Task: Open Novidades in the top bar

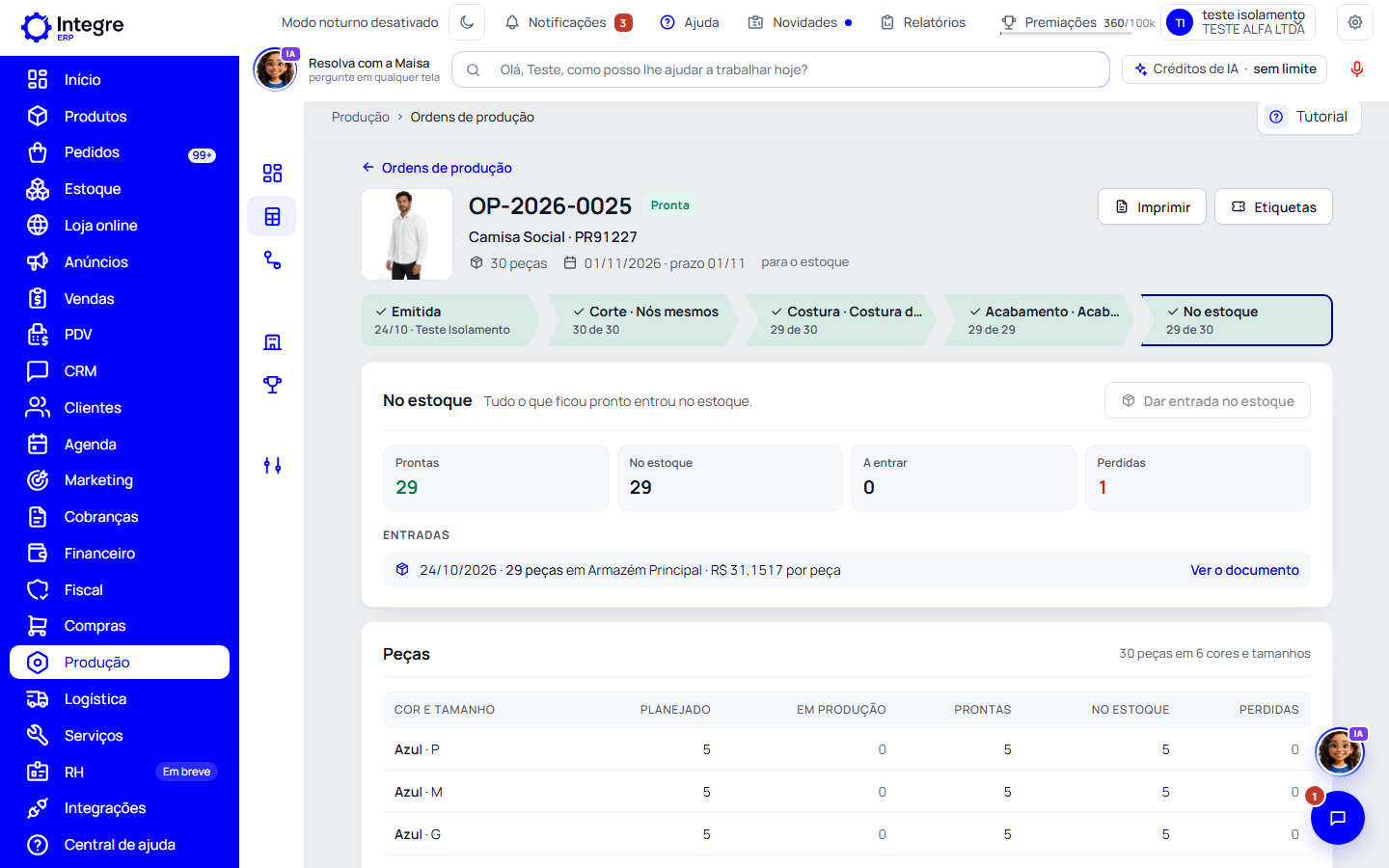Action: (x=800, y=22)
